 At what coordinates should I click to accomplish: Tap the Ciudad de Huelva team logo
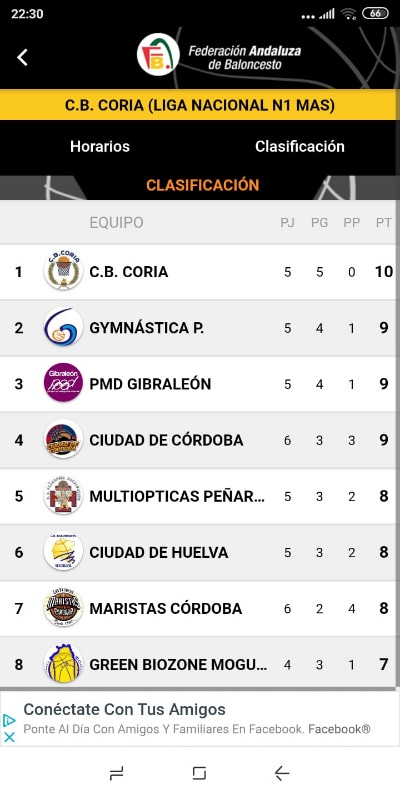63,552
